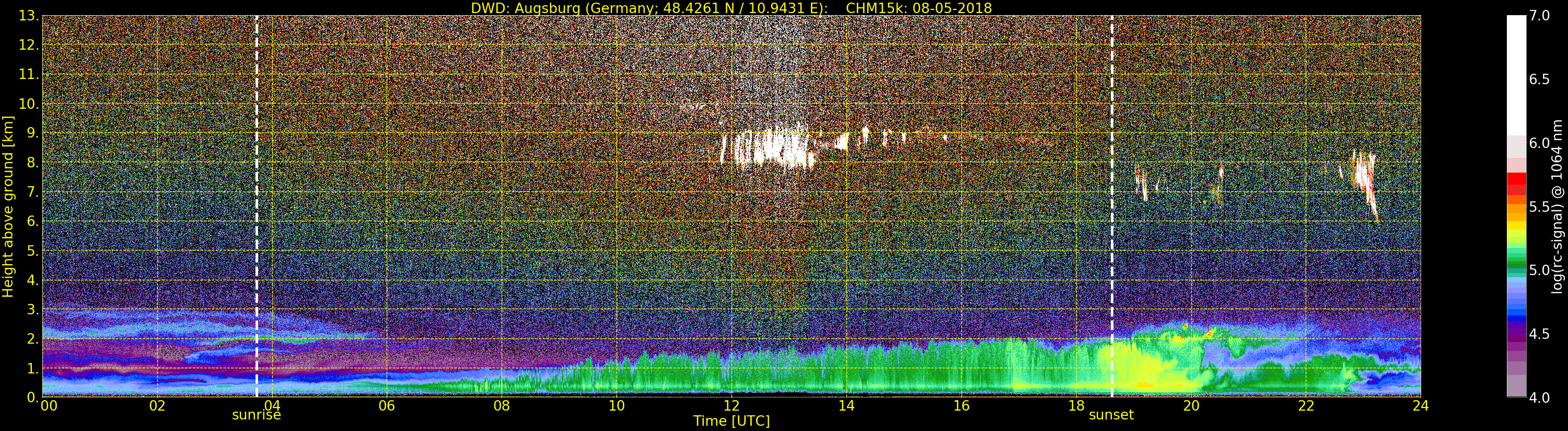Click the '4.0' colorbar tick label
The width and height of the screenshot is (1568, 431).
click(1539, 398)
